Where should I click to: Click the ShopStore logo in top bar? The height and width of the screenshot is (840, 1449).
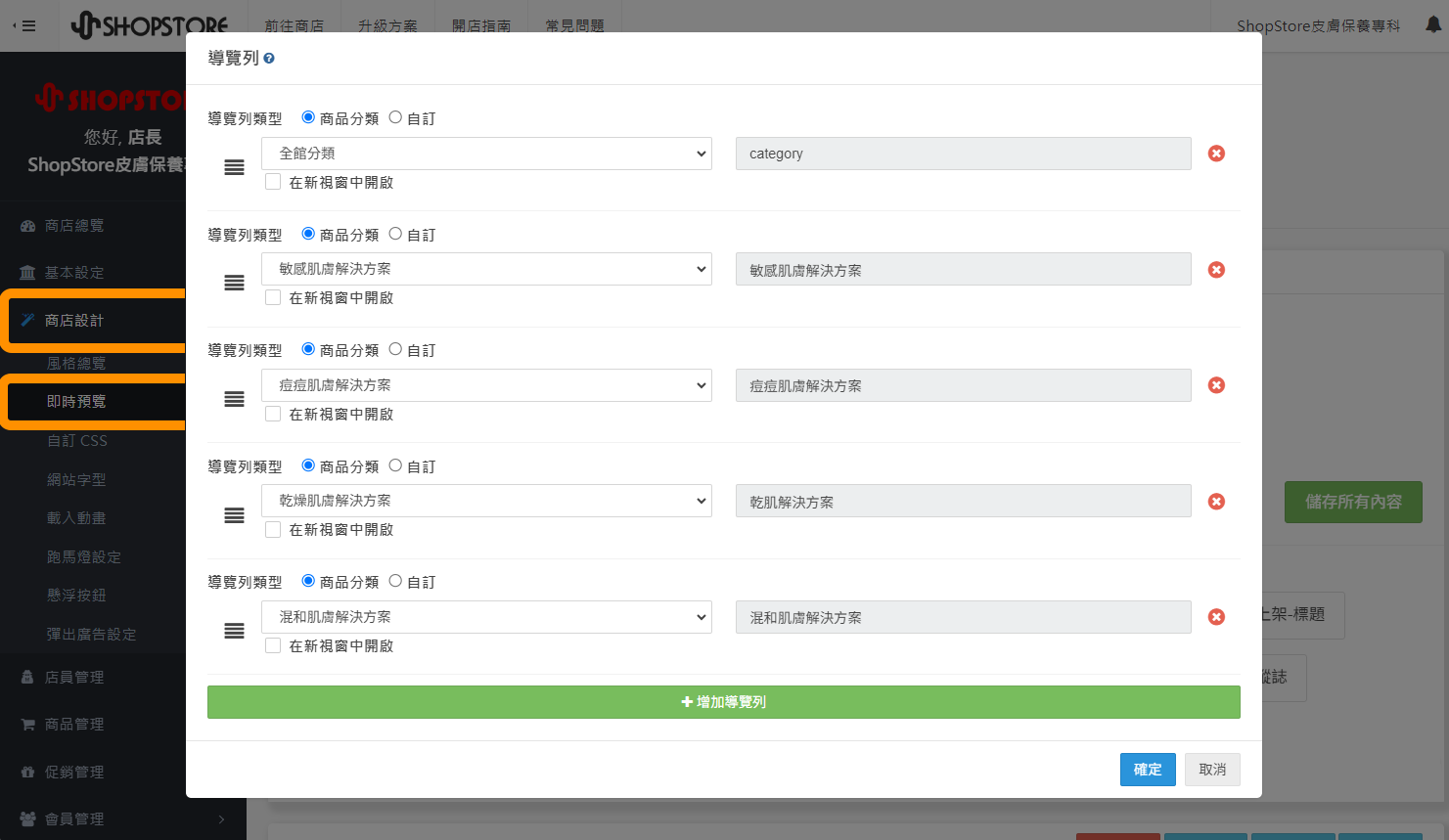[x=150, y=25]
